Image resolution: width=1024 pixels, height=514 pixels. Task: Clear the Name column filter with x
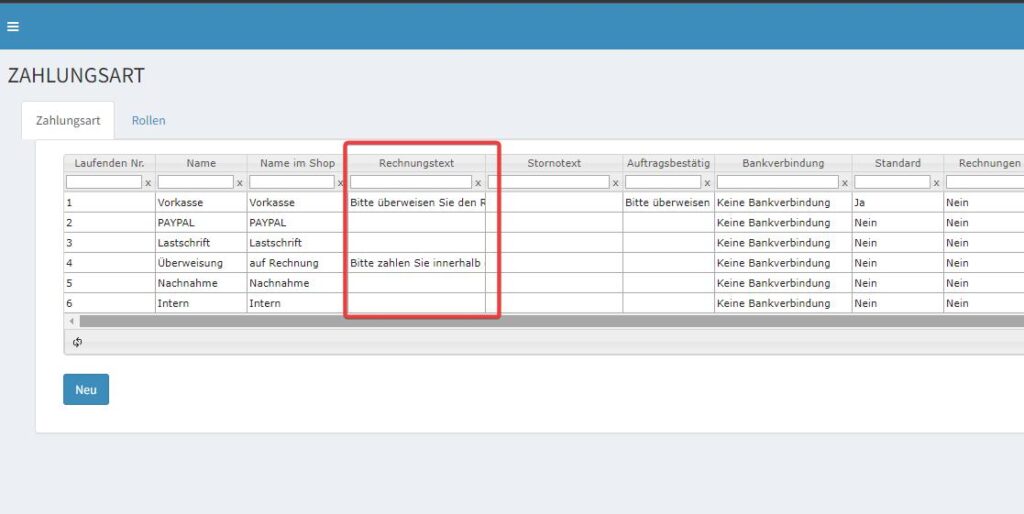point(239,183)
